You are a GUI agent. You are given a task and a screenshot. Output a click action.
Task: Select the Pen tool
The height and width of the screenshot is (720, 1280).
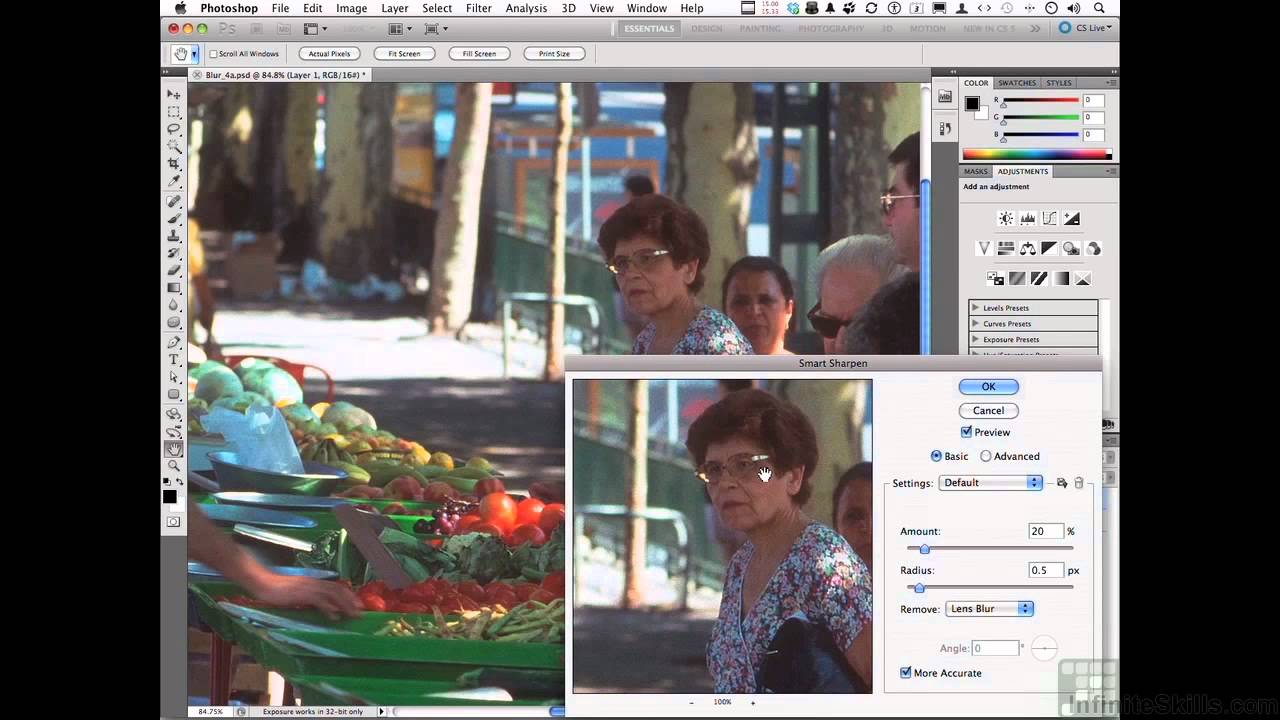[x=174, y=342]
